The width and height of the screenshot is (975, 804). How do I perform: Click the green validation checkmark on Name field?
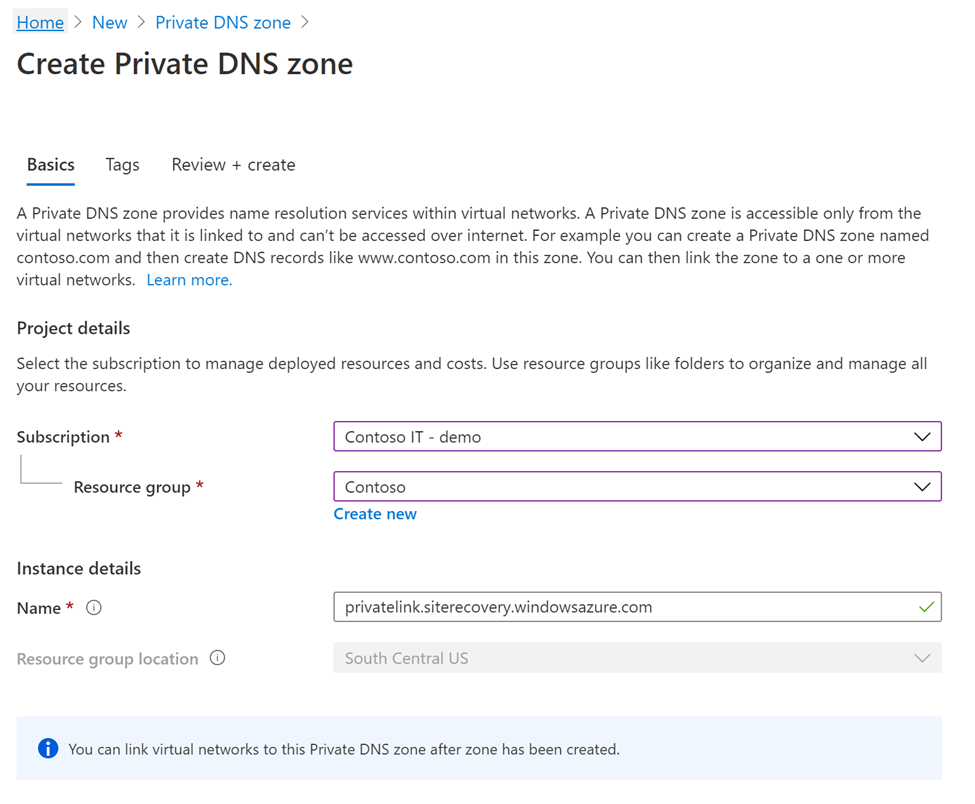tap(925, 607)
